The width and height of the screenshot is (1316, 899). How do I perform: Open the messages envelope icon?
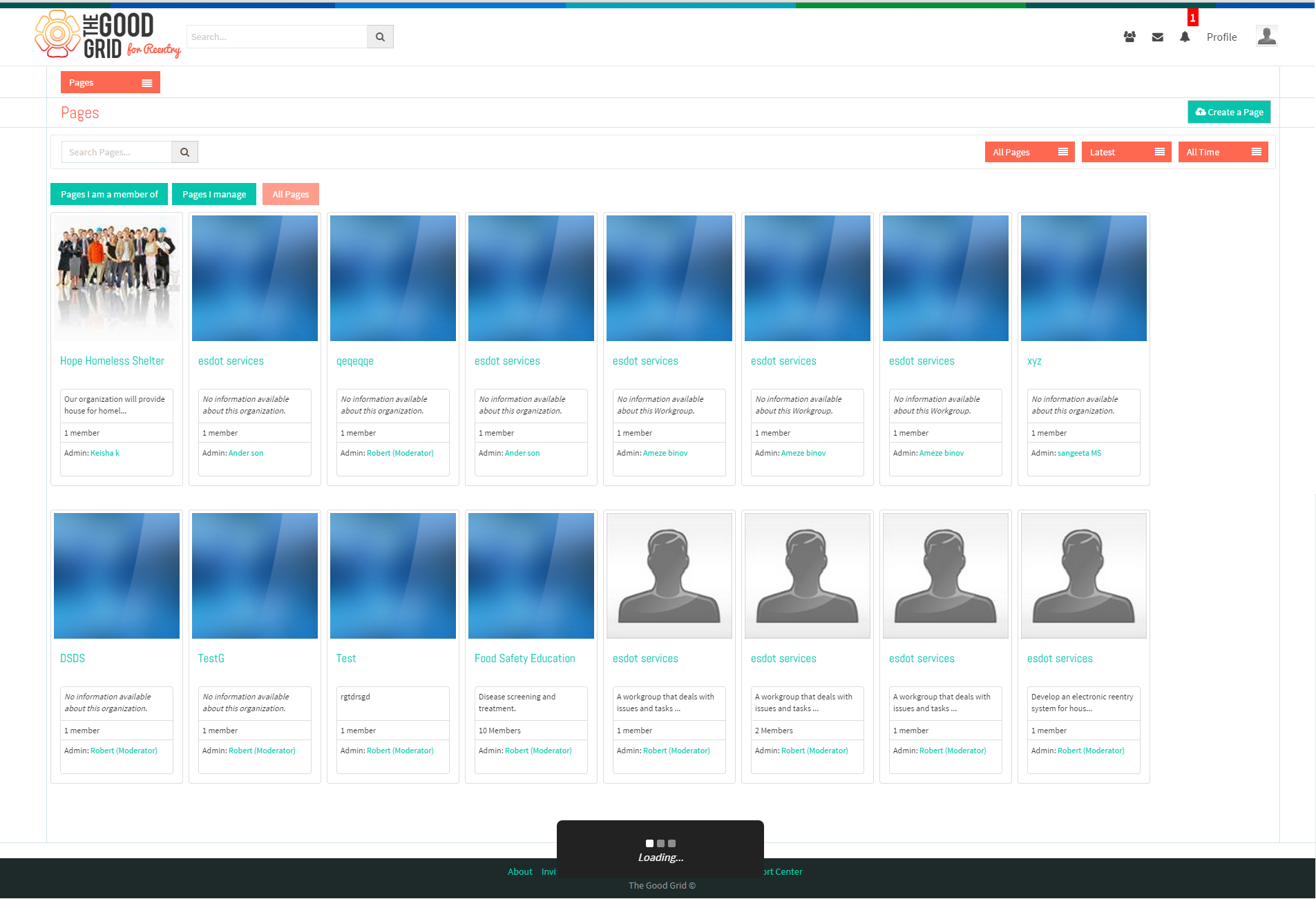click(1158, 37)
